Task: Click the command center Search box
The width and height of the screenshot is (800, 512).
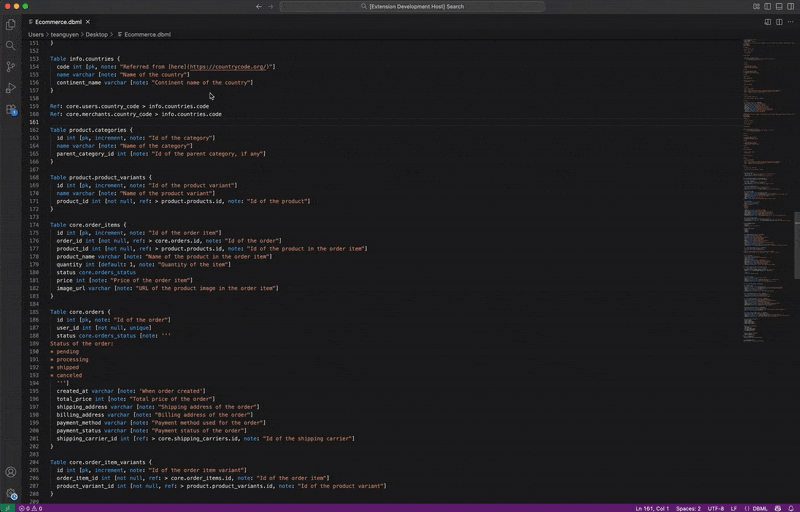Action: (x=412, y=7)
